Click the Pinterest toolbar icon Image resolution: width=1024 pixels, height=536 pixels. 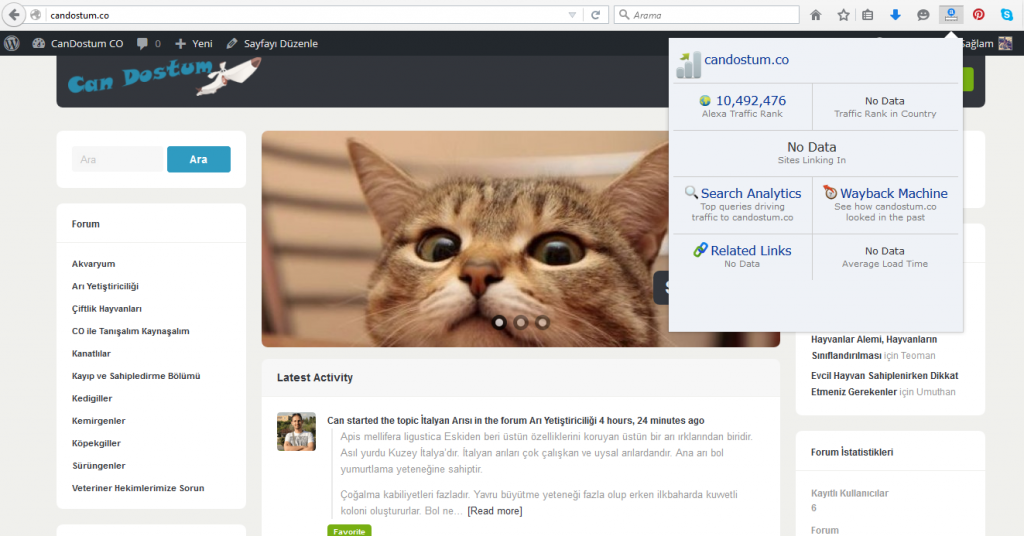coord(978,15)
